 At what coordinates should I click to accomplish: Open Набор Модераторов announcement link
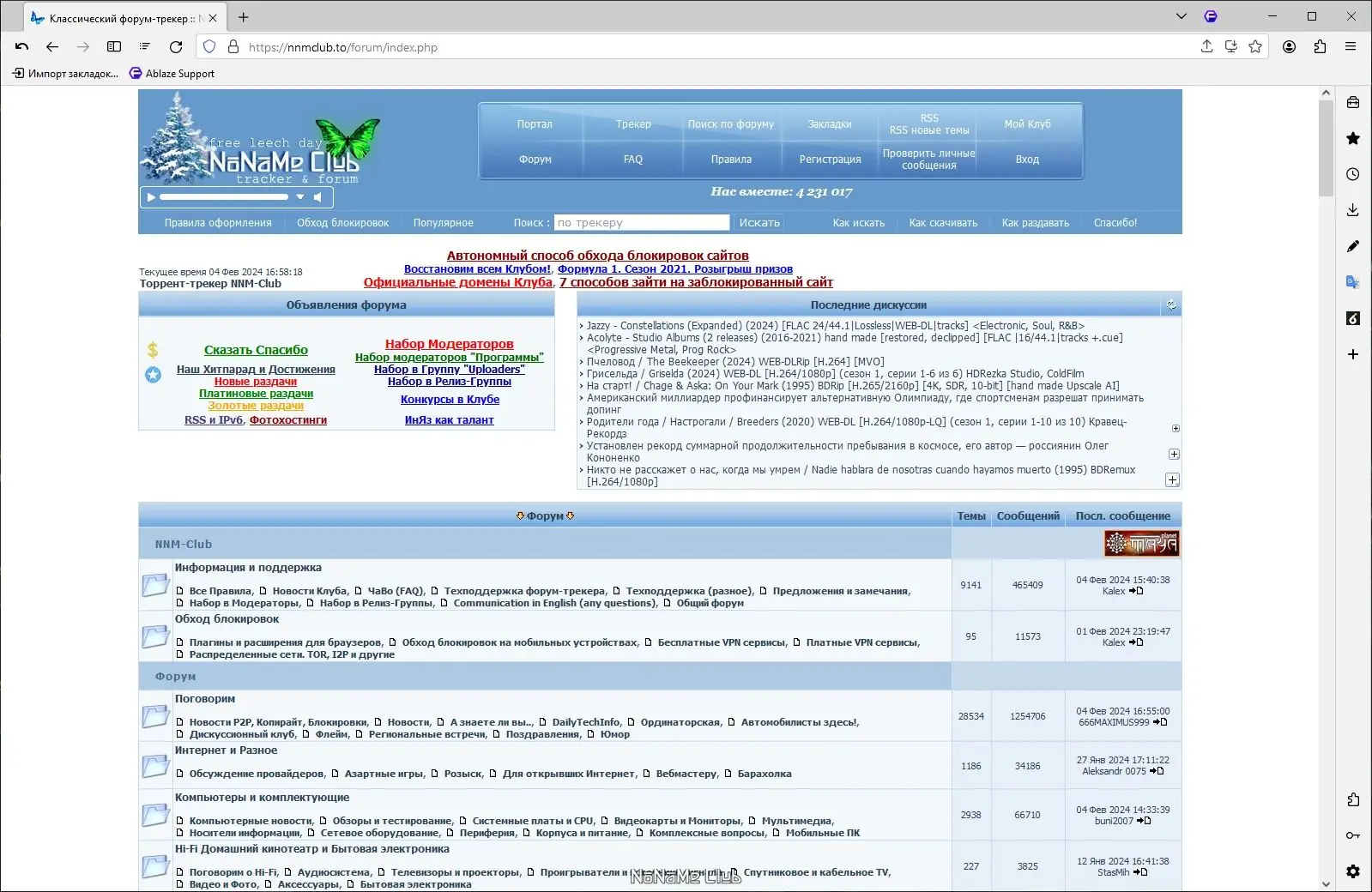449,344
